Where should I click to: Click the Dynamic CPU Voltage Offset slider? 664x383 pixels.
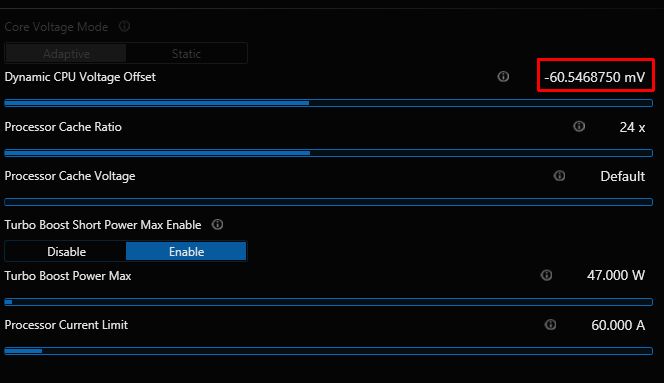tap(329, 103)
